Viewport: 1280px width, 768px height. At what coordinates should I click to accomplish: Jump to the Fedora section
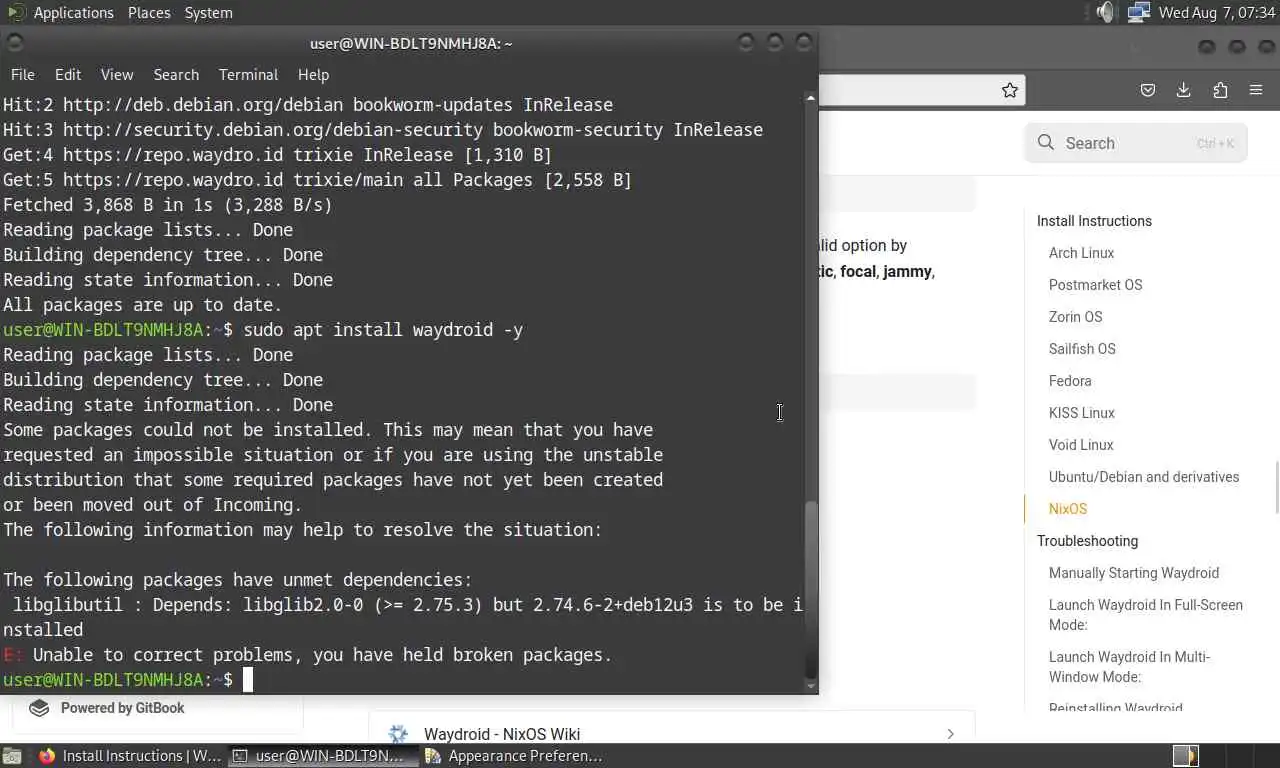click(x=1070, y=381)
